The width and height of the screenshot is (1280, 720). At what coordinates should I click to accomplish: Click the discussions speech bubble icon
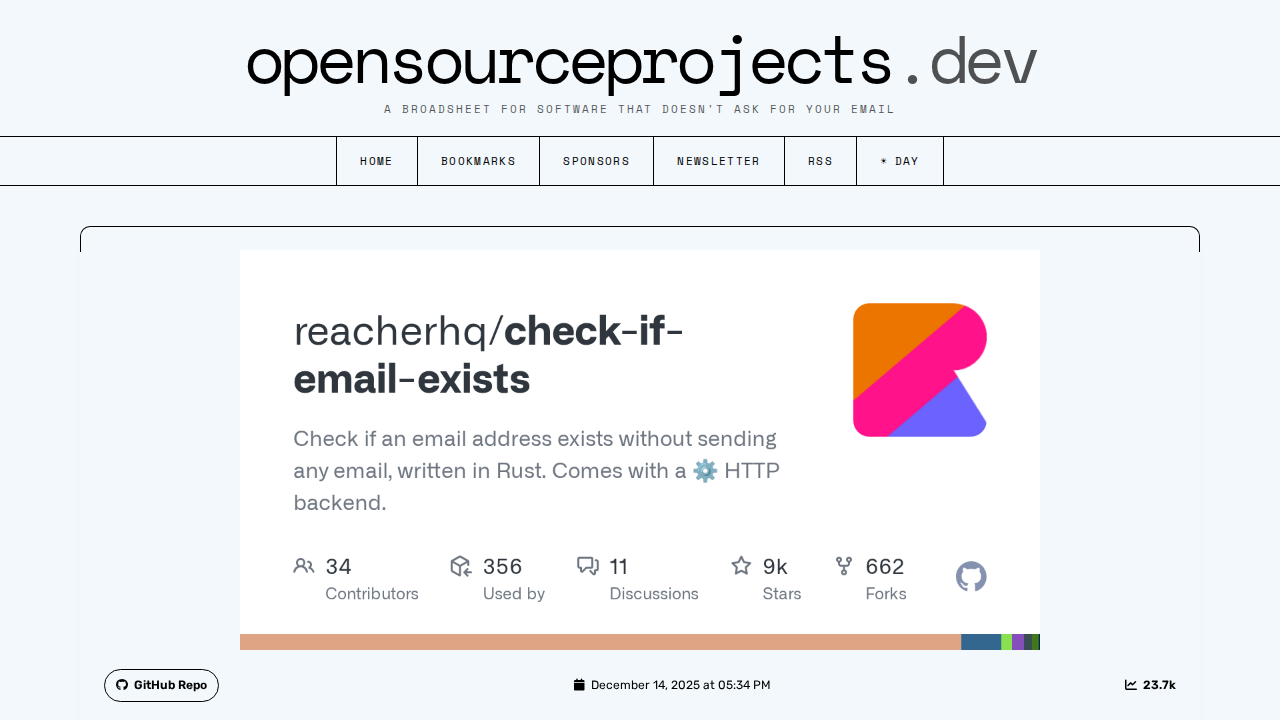coord(588,566)
